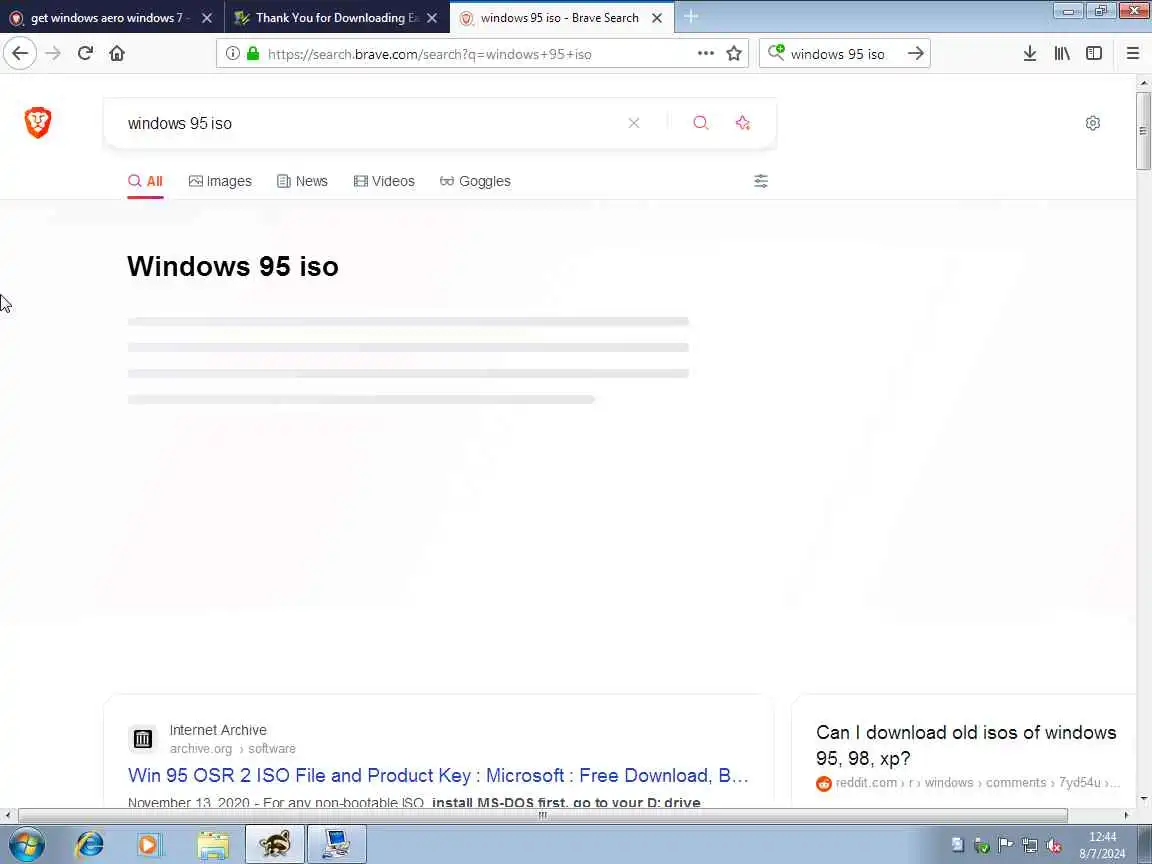This screenshot has width=1152, height=864.
Task: Open a new browser tab
Action: pyautogui.click(x=691, y=16)
